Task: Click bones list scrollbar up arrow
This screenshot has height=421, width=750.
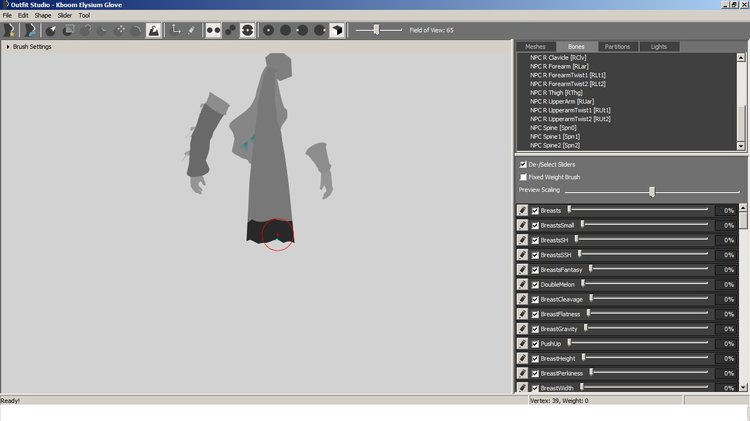Action: pos(741,57)
